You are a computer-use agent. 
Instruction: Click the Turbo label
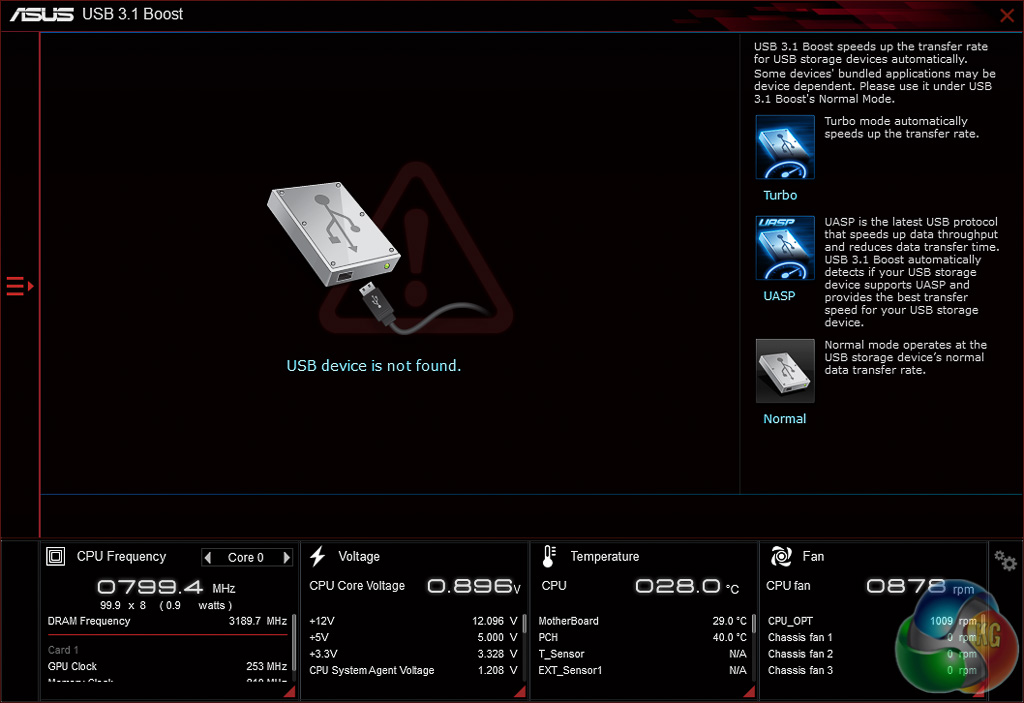pyautogui.click(x=780, y=195)
